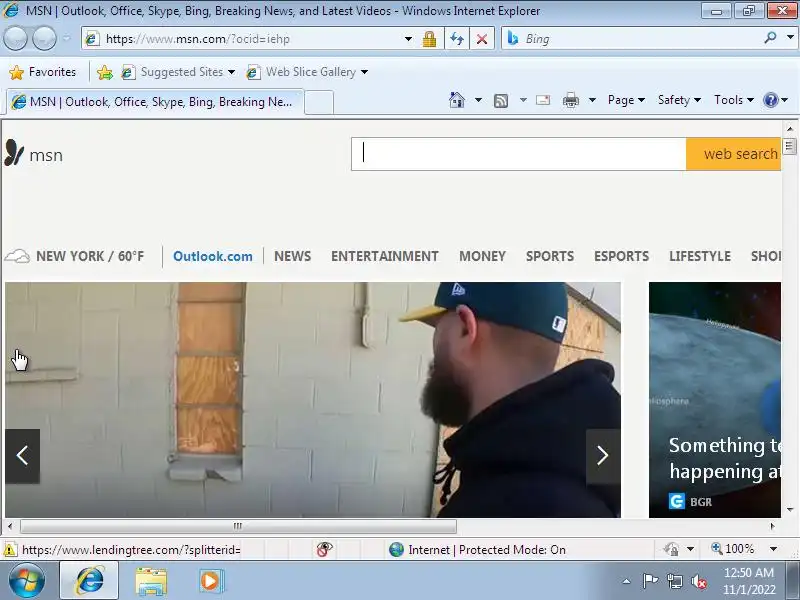The image size is (800, 600).
Task: Open the Safety menu
Action: (x=679, y=100)
